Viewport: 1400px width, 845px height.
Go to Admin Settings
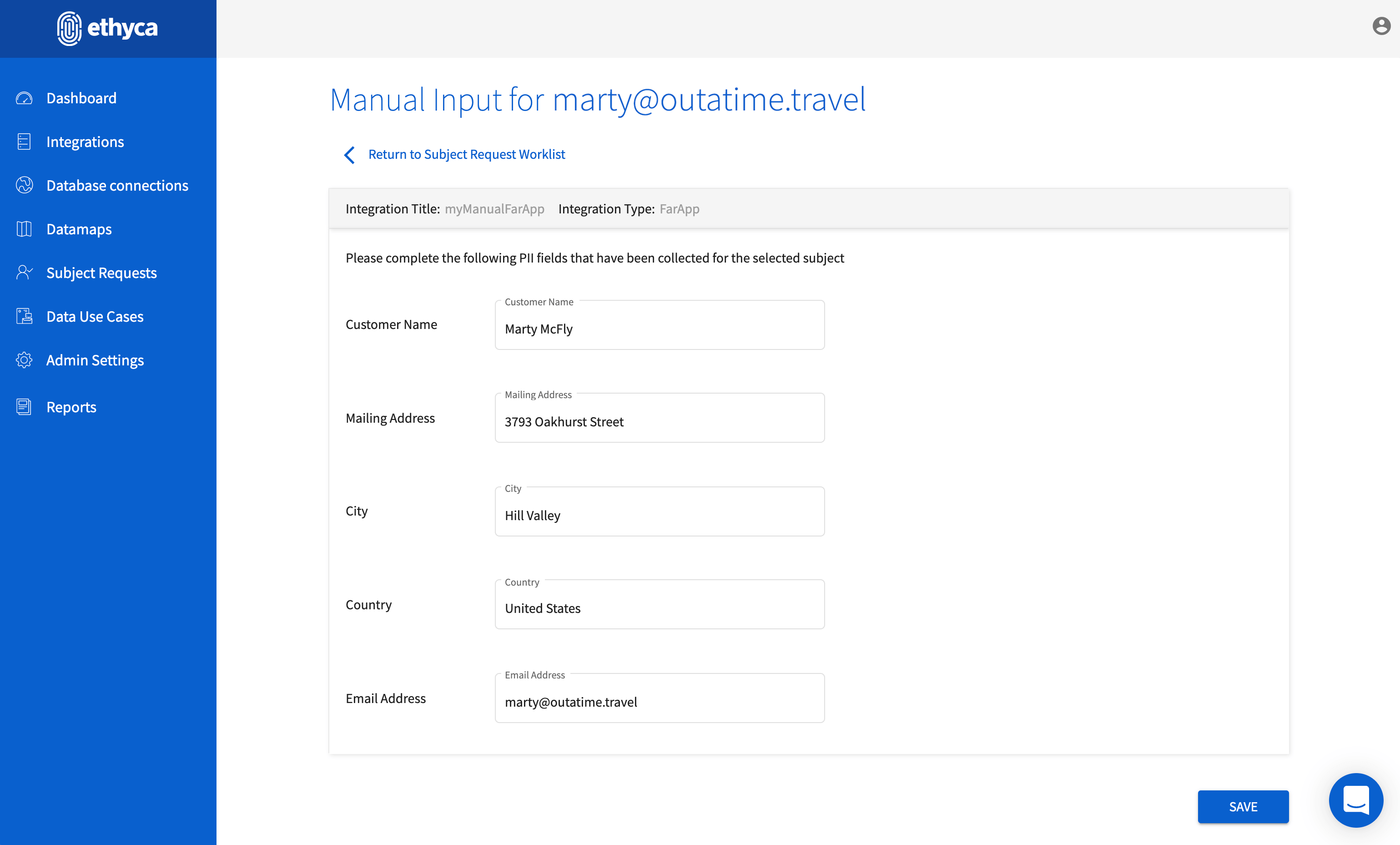pos(95,360)
